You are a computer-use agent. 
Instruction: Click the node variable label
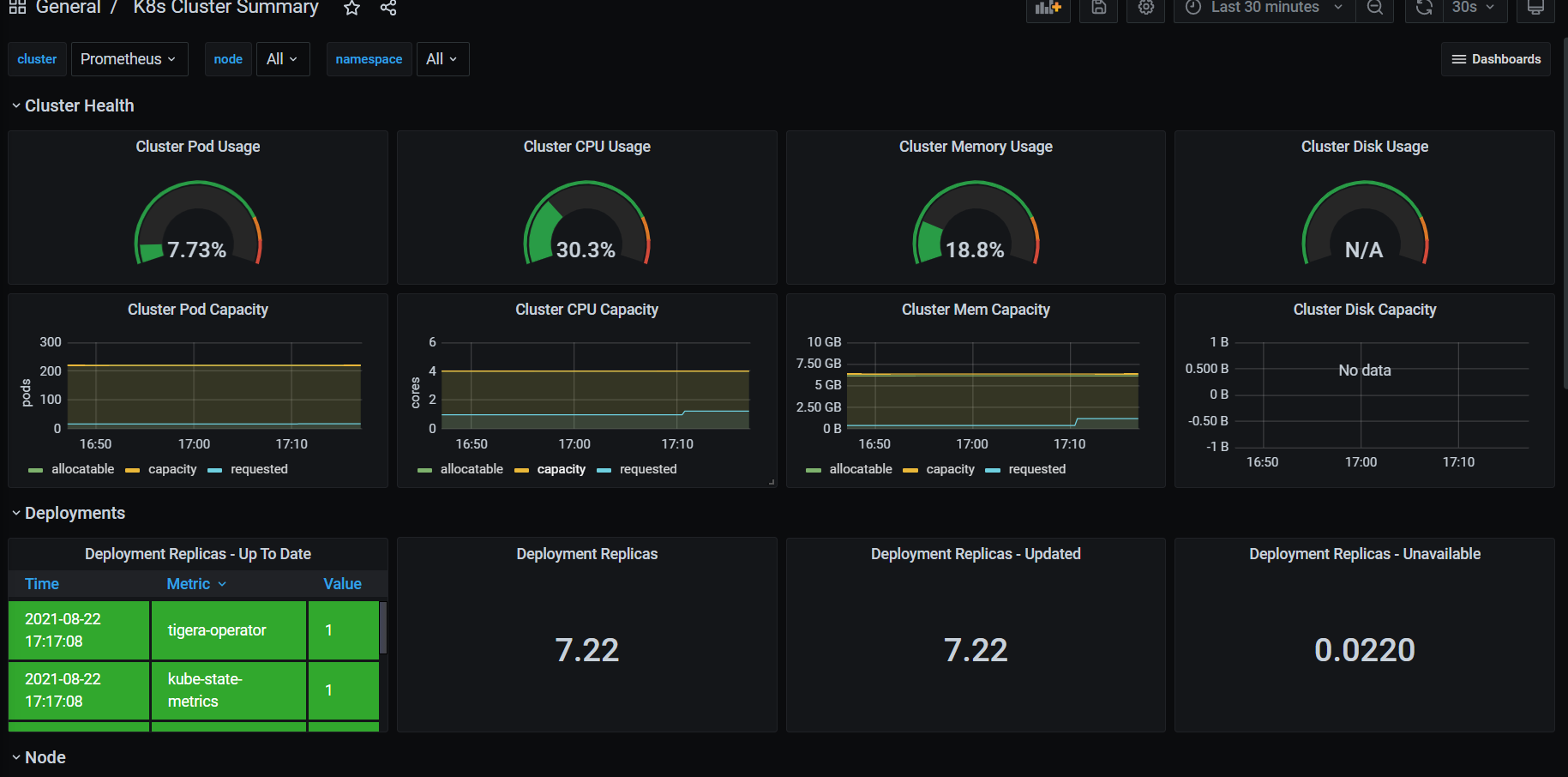click(x=228, y=59)
